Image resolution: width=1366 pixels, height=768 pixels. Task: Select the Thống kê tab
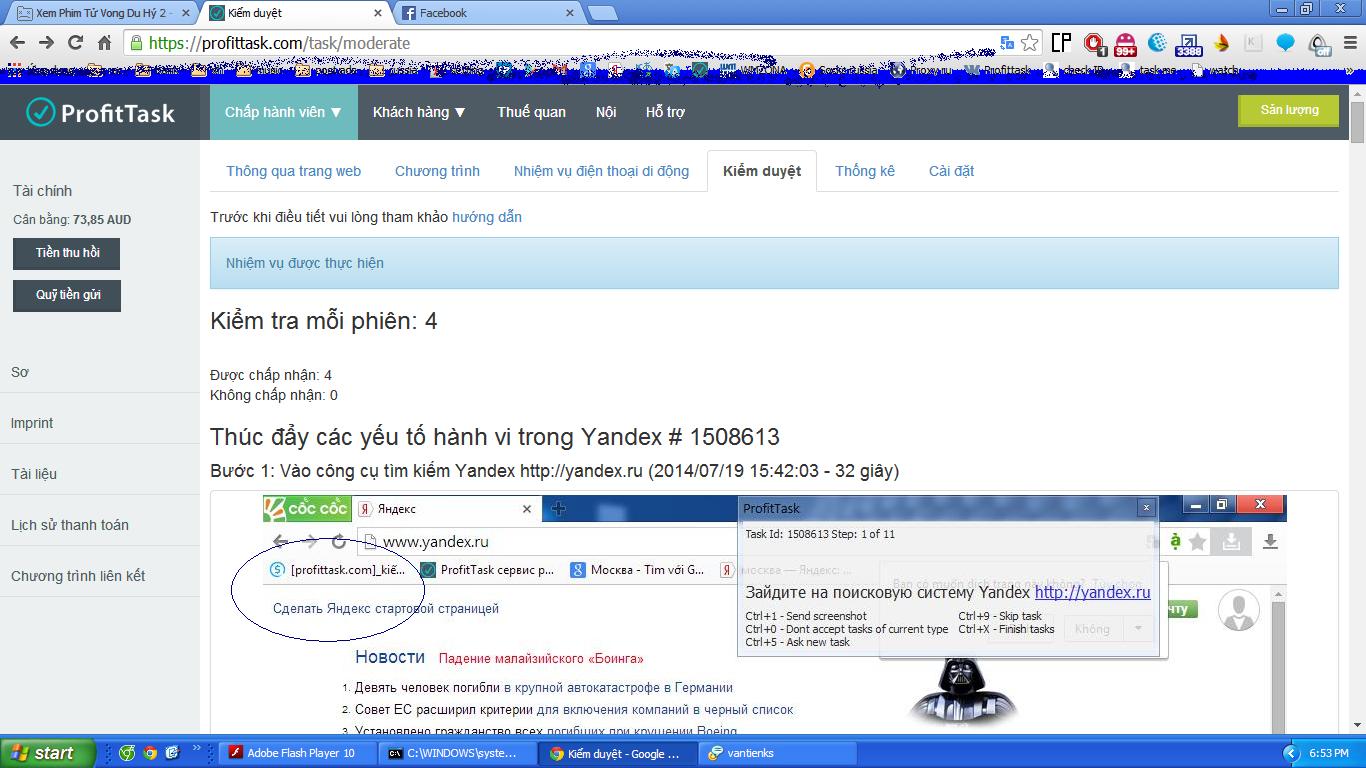pos(865,171)
